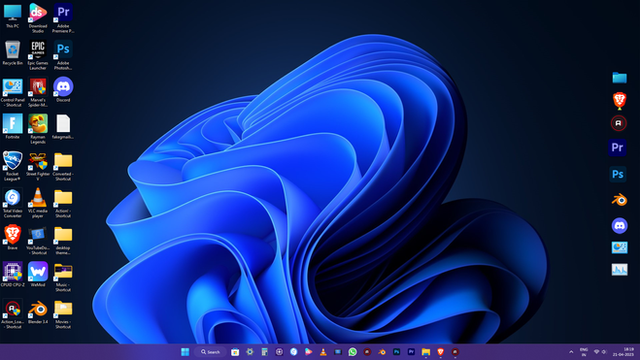
Task: Open Settings gear on the taskbar
Action: point(250,352)
